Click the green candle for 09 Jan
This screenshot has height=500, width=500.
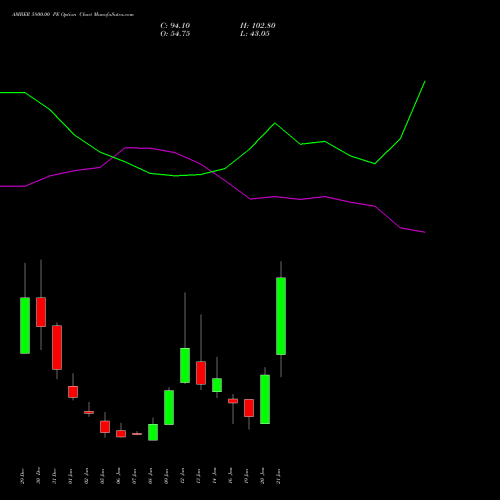point(169,407)
